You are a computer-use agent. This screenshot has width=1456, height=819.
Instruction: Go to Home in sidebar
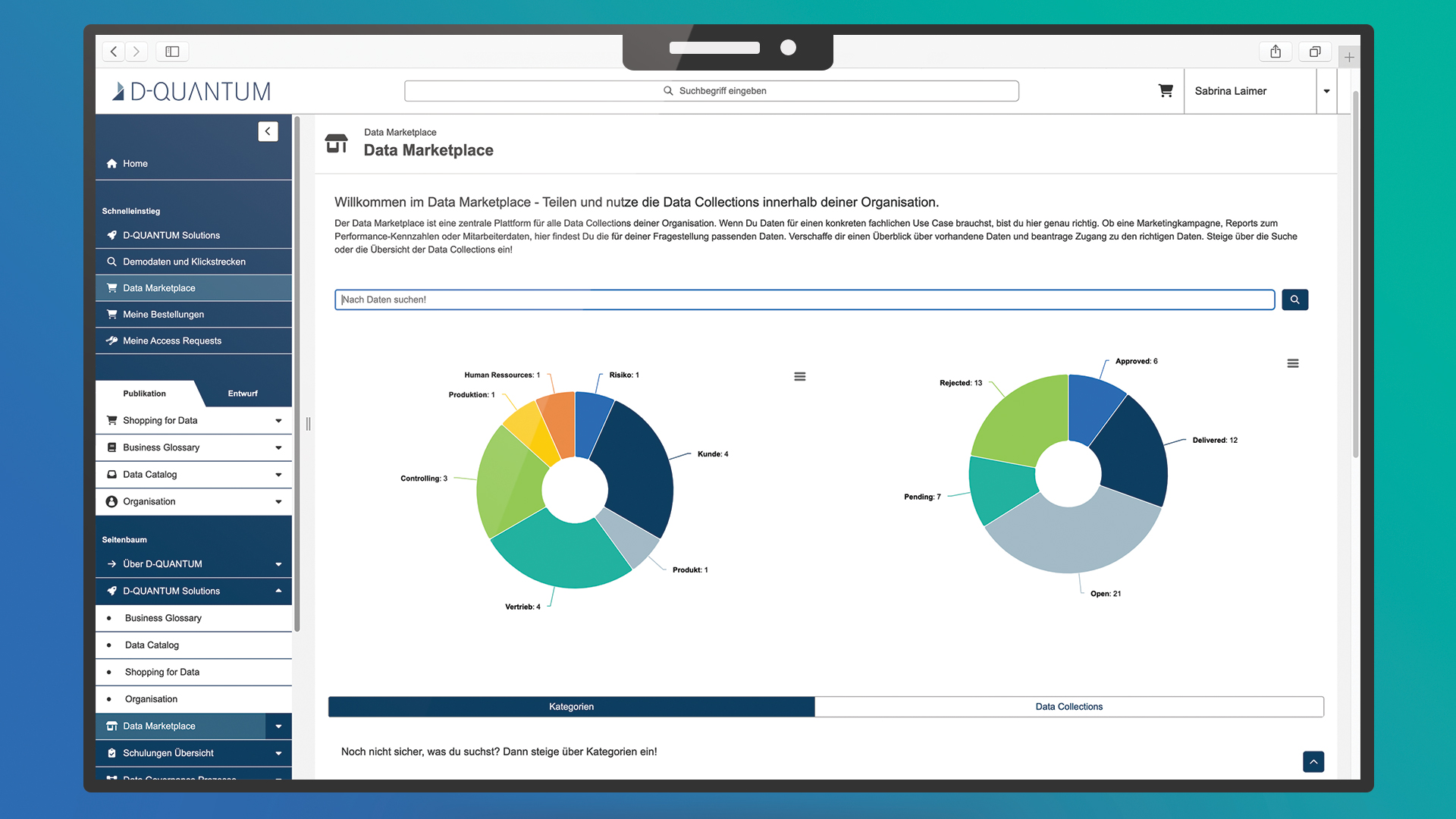click(135, 164)
